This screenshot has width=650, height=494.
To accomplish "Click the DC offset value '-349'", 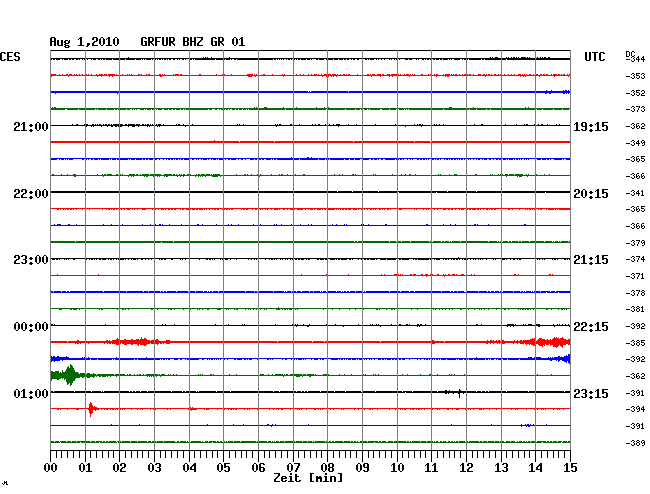I will (x=635, y=143).
